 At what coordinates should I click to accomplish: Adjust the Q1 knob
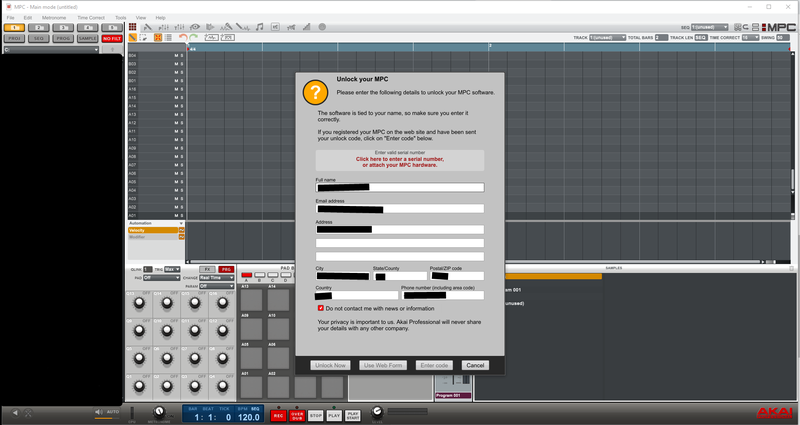click(139, 386)
